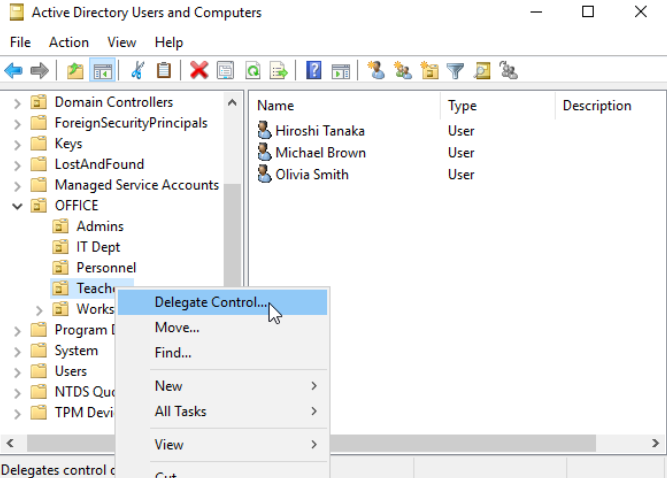Open the Properties toolbar icon
The height and width of the screenshot is (478, 667).
point(225,71)
